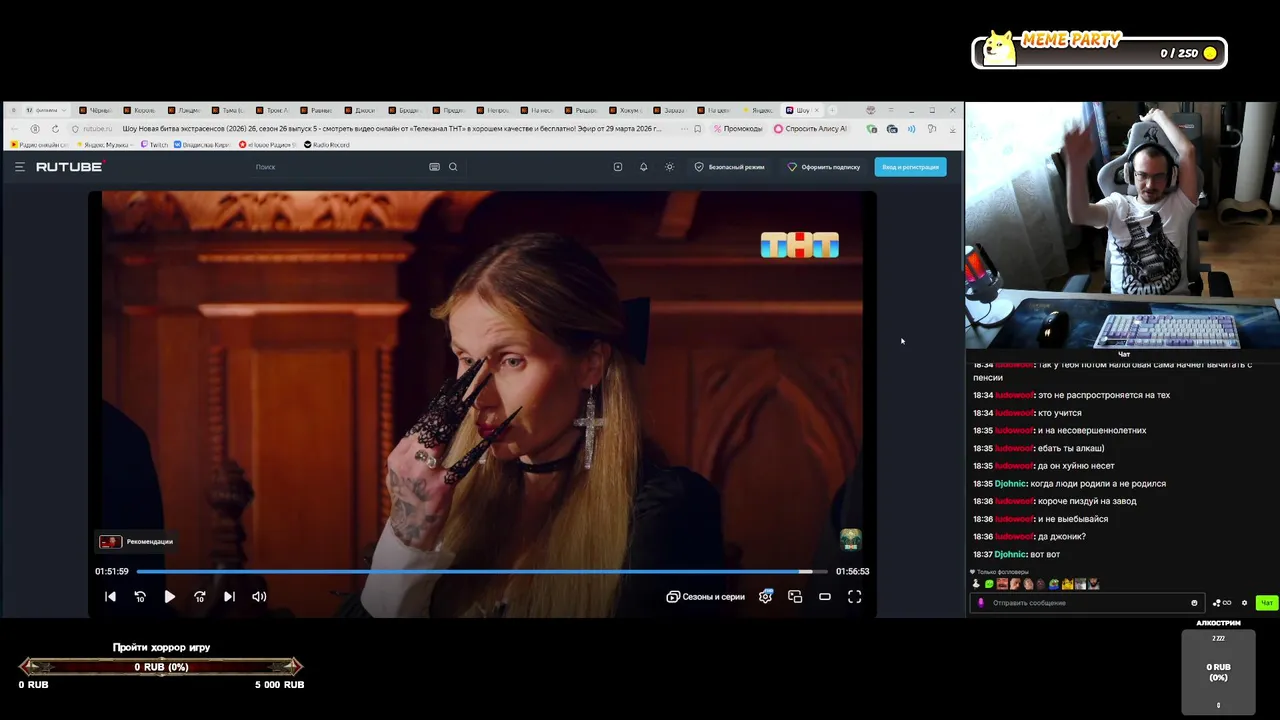Reload the browser page

(x=55, y=129)
